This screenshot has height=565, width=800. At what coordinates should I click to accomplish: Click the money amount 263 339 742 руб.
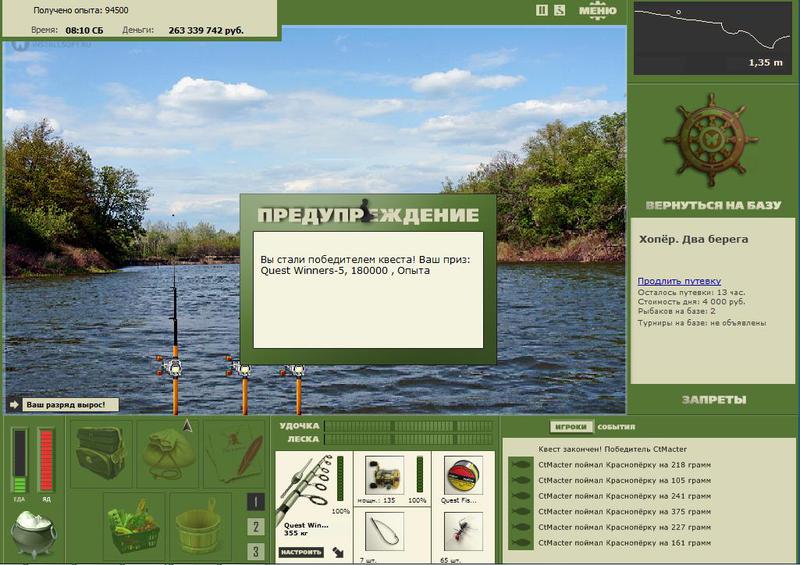point(206,31)
